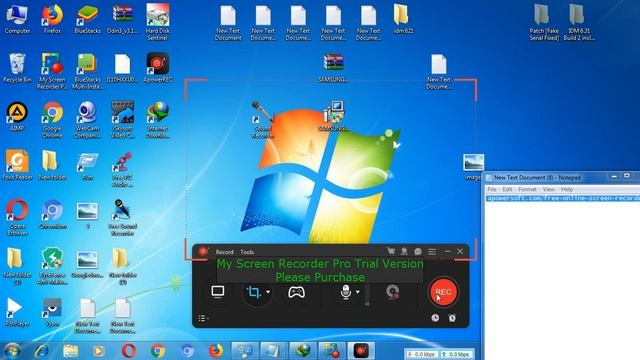
Task: Open the Edit menu in Notepad
Action: 507,189
